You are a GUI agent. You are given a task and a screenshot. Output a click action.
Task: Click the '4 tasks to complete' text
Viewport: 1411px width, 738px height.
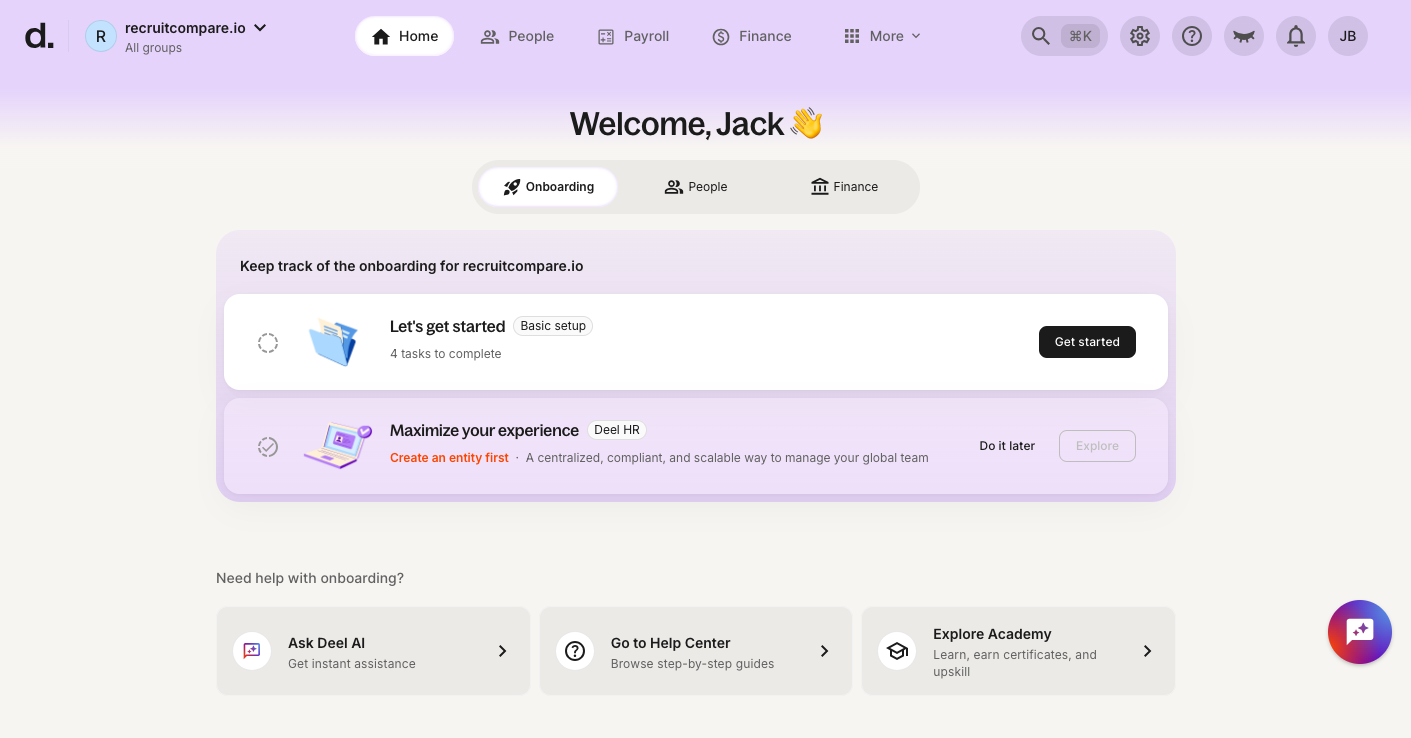click(x=446, y=354)
